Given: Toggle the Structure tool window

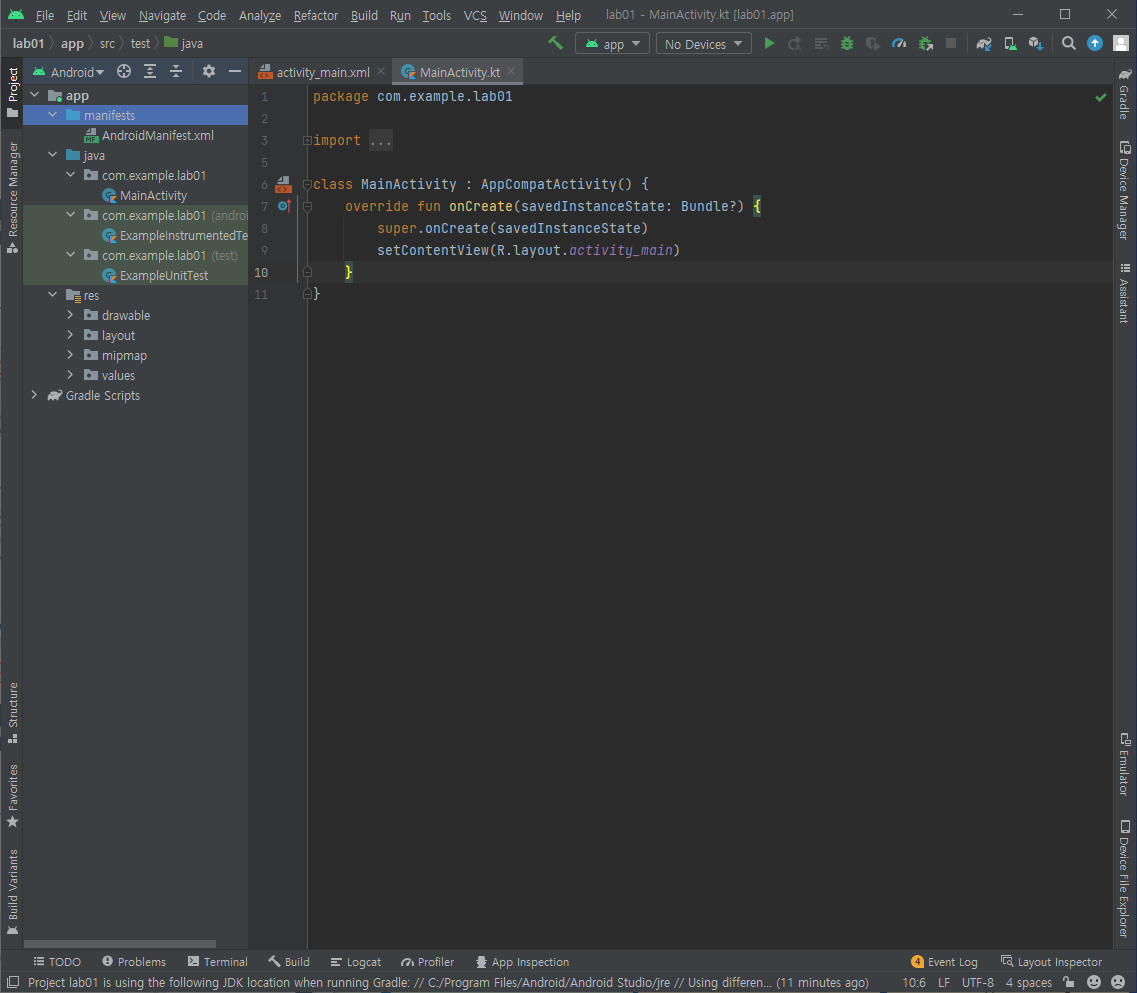Looking at the screenshot, I should 12,713.
